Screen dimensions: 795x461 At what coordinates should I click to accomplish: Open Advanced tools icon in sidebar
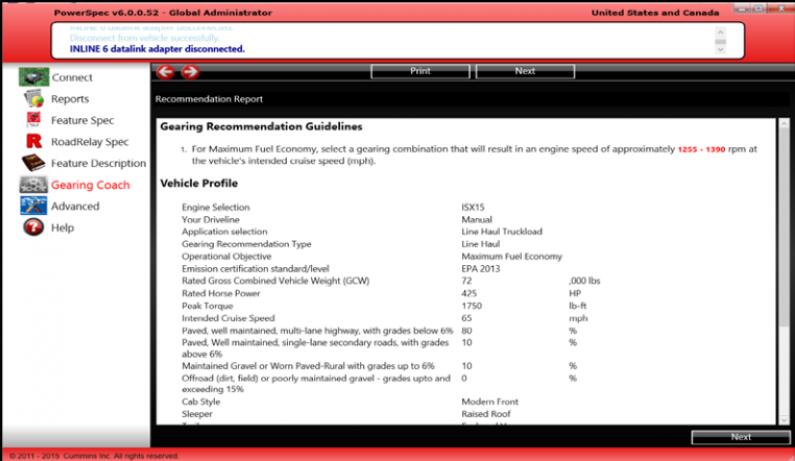click(x=34, y=206)
